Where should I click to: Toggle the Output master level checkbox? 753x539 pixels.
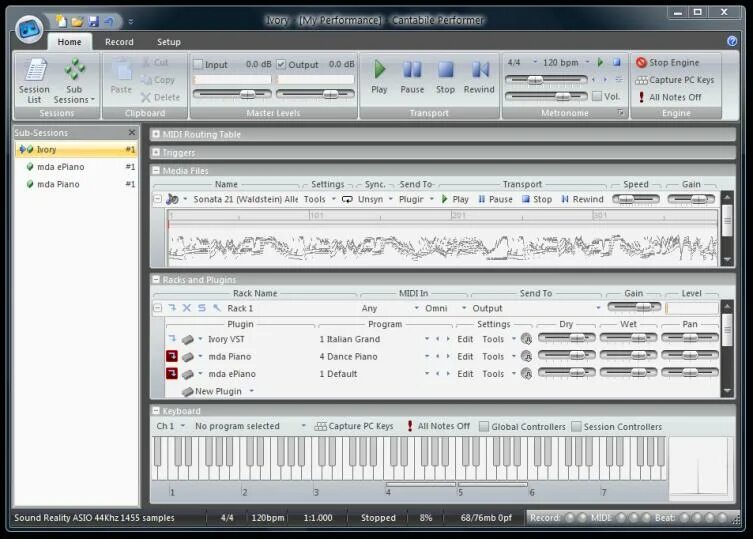281,64
